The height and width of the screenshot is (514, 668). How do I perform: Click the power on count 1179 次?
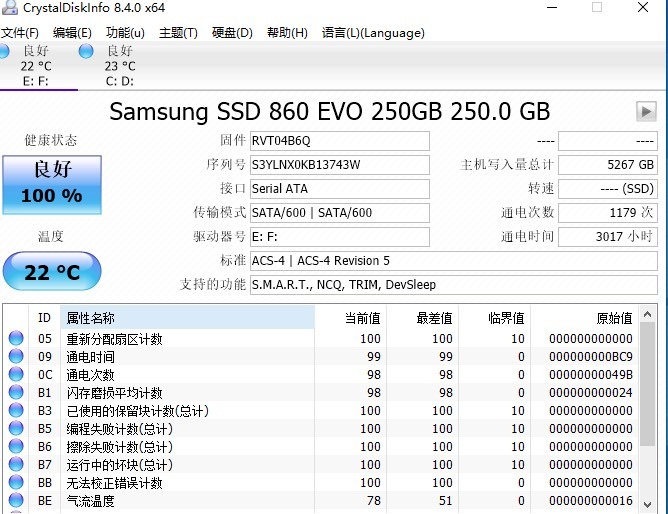(x=608, y=212)
